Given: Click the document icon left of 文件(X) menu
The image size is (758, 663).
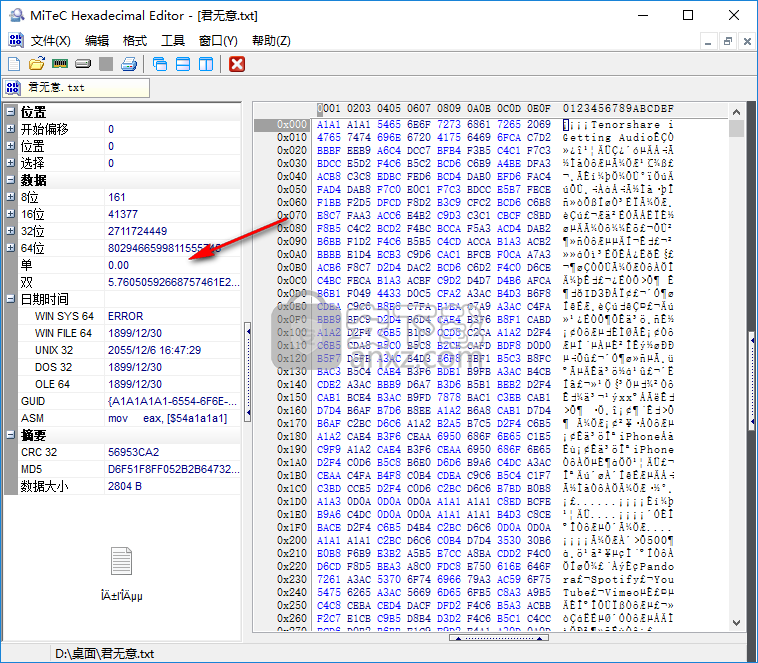Looking at the screenshot, I should tap(15, 40).
